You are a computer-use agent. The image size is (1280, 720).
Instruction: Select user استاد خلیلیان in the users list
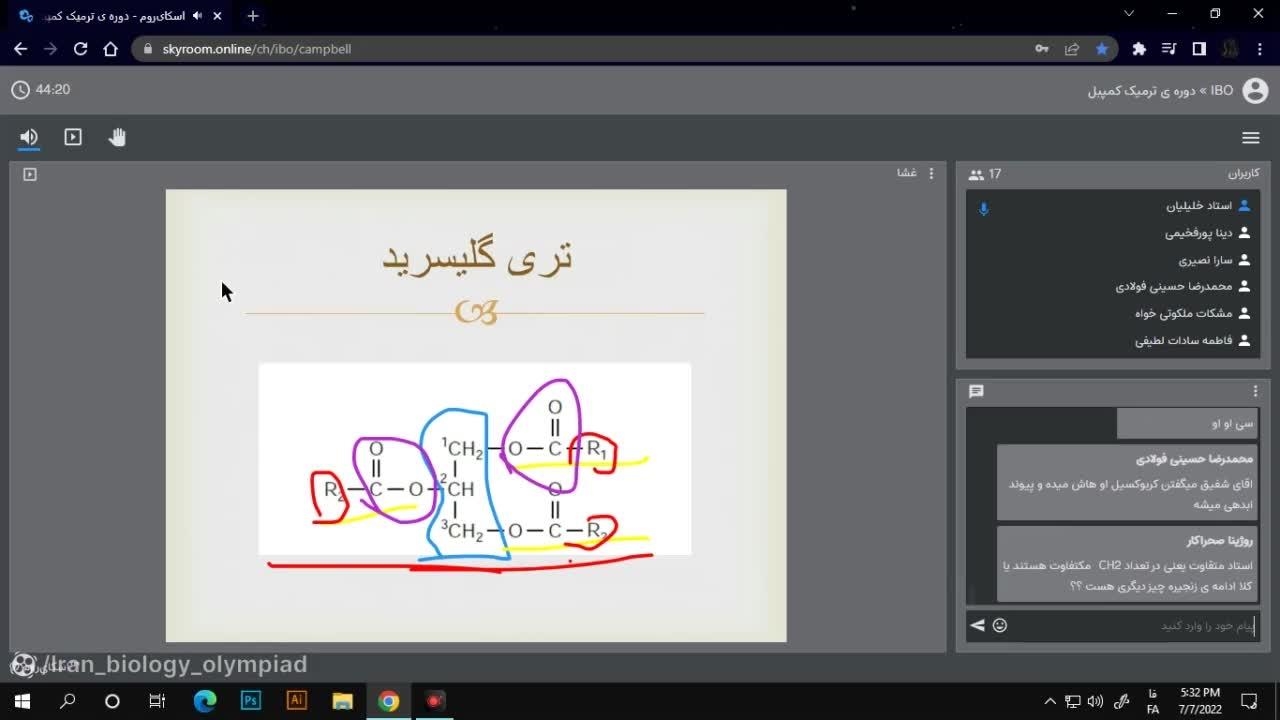pos(1198,206)
